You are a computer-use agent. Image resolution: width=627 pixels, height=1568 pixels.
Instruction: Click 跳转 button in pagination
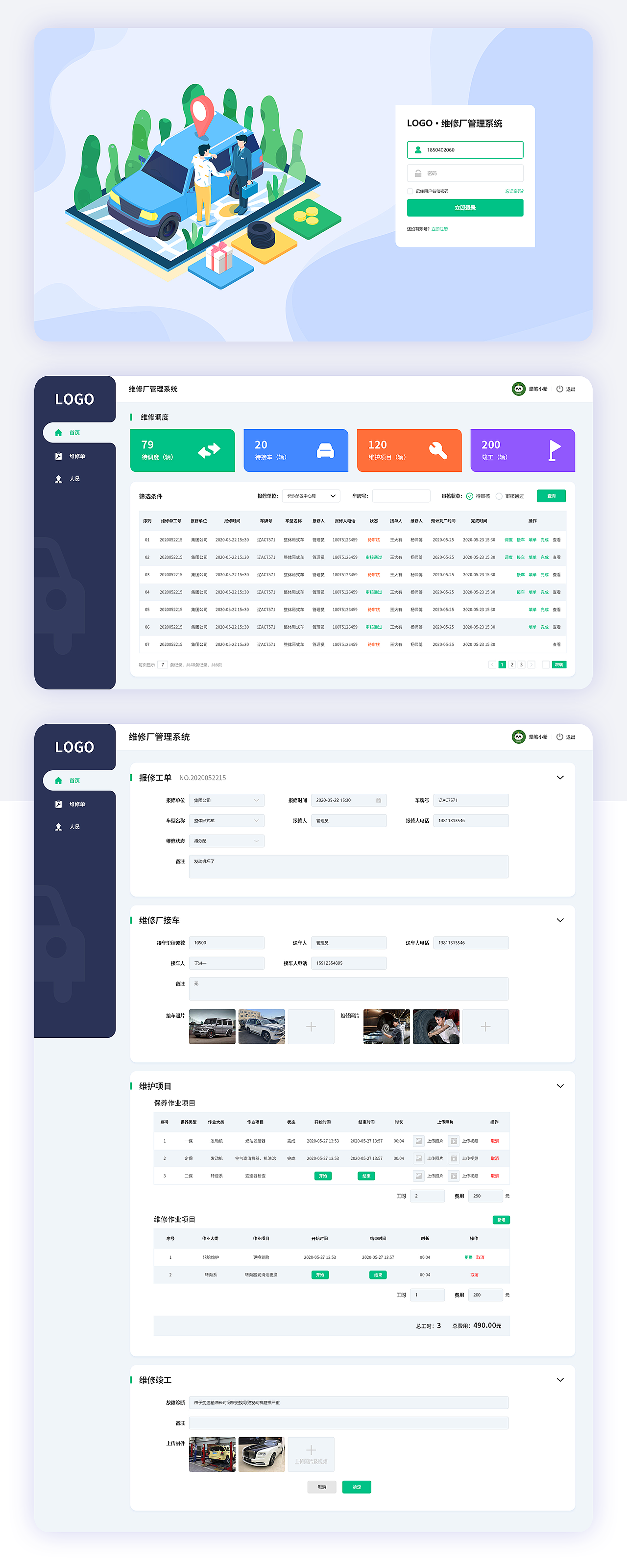[559, 665]
